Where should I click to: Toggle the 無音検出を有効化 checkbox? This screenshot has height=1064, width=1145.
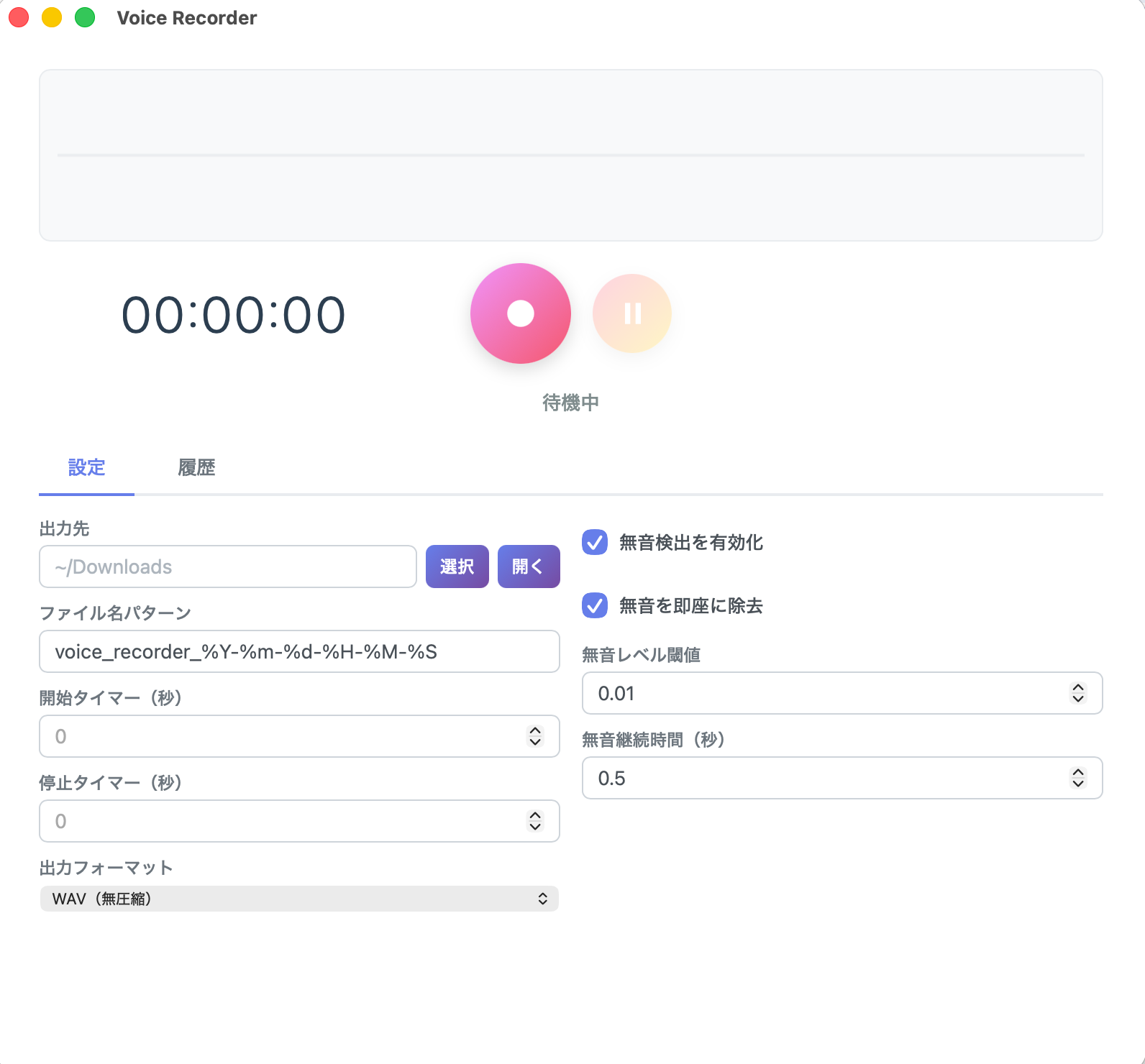coord(595,542)
